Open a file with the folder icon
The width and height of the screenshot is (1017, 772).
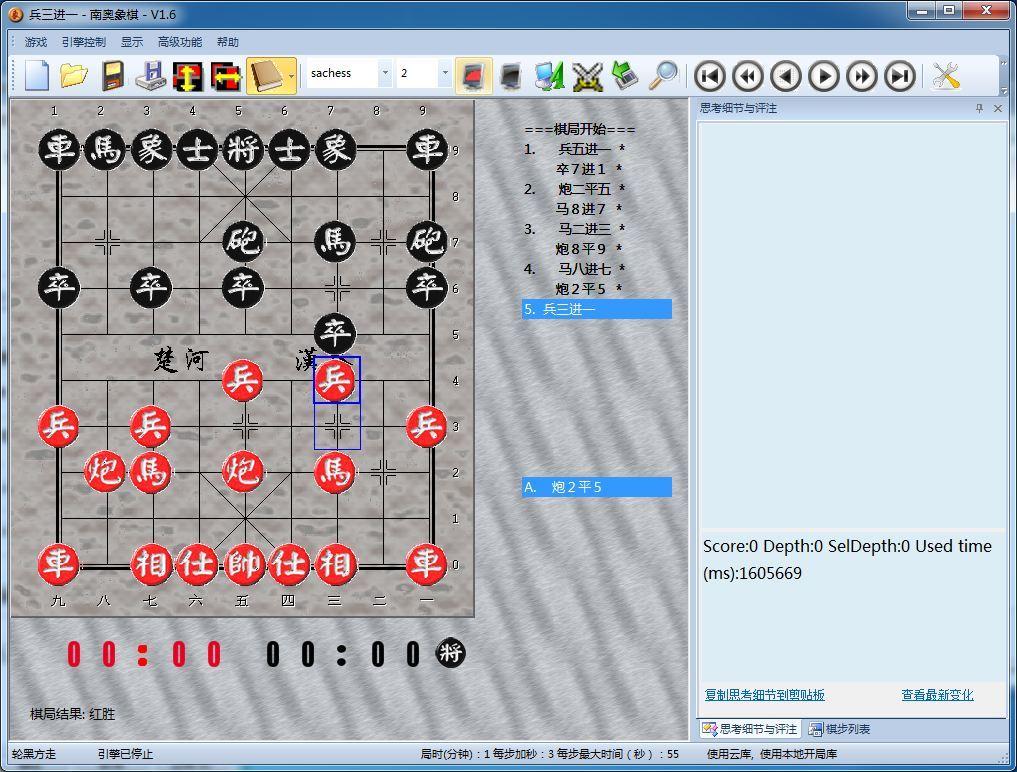74,76
